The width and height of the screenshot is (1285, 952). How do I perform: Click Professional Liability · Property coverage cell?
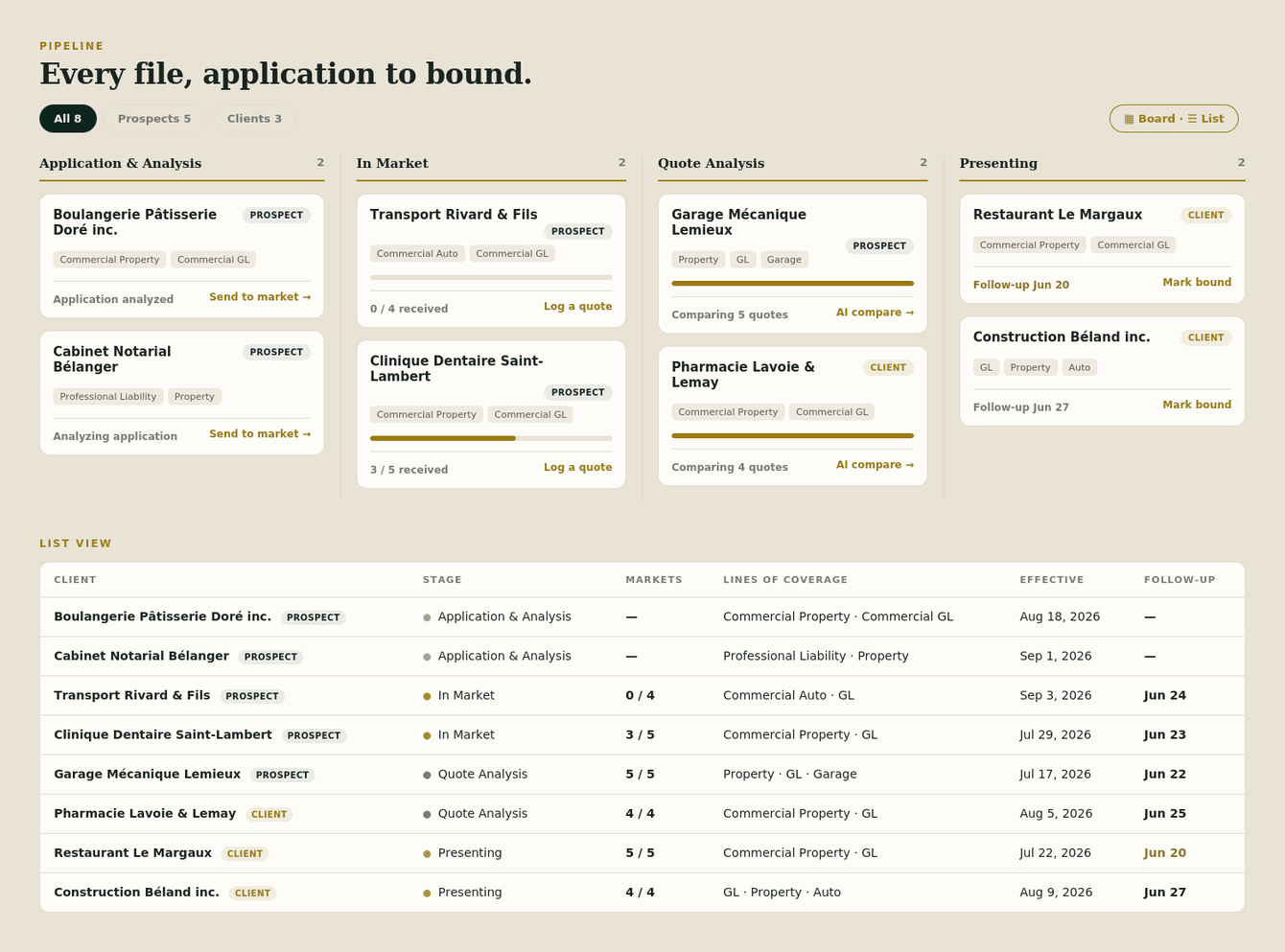tap(816, 657)
